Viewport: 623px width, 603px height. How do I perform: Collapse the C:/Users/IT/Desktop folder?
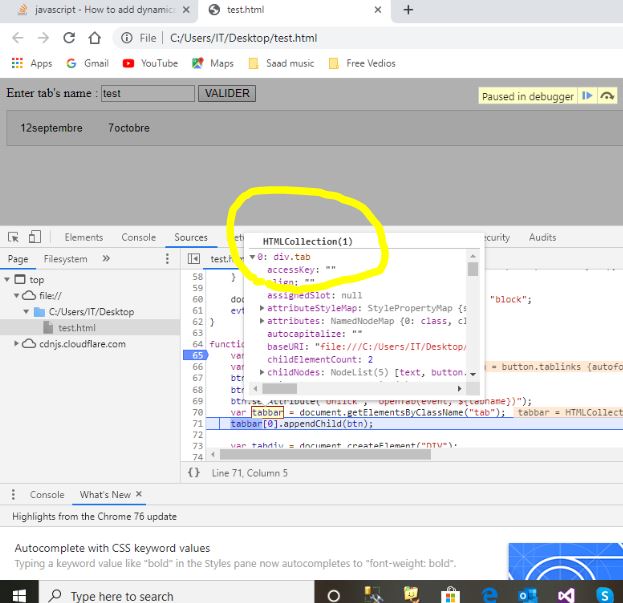(x=27, y=312)
